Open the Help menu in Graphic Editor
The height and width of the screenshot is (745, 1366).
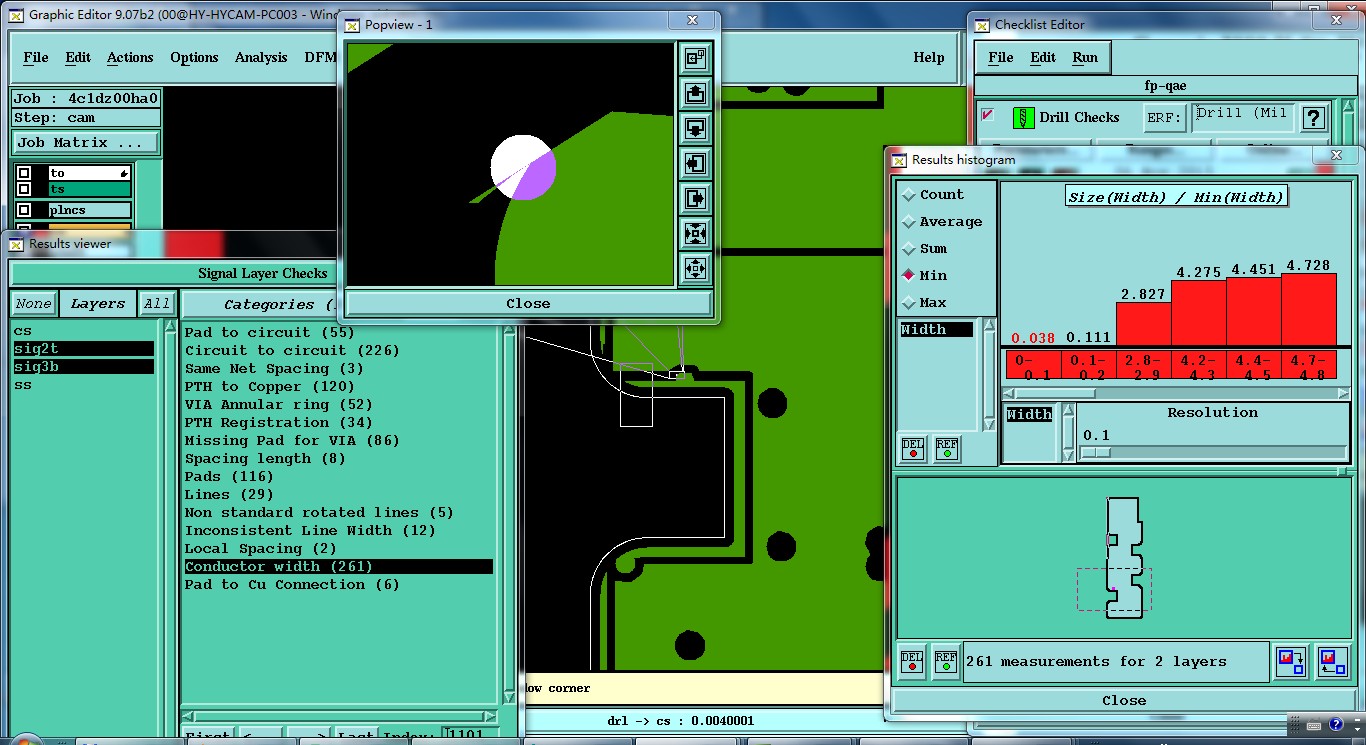coord(929,57)
